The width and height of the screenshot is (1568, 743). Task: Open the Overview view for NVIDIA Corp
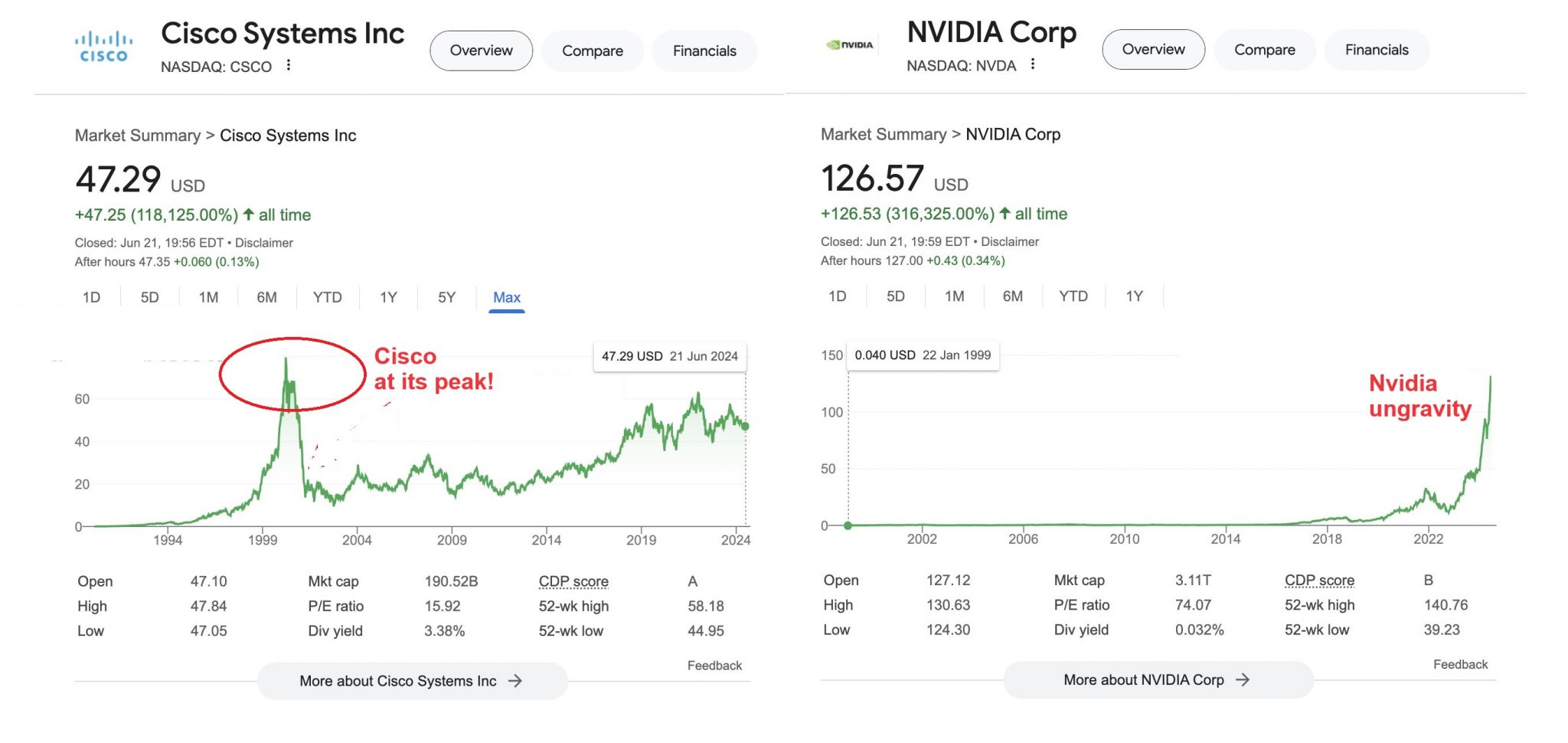click(x=1153, y=49)
